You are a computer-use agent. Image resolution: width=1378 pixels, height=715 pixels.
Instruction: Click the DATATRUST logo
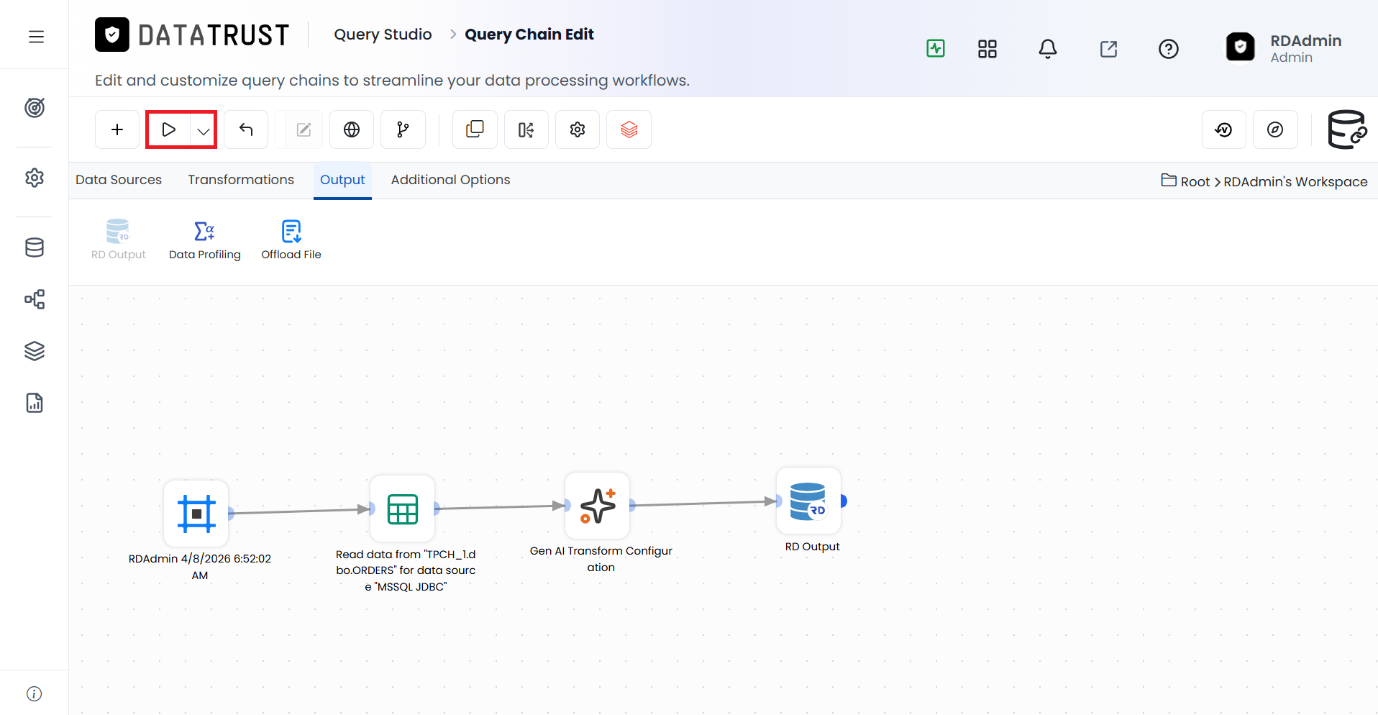192,35
